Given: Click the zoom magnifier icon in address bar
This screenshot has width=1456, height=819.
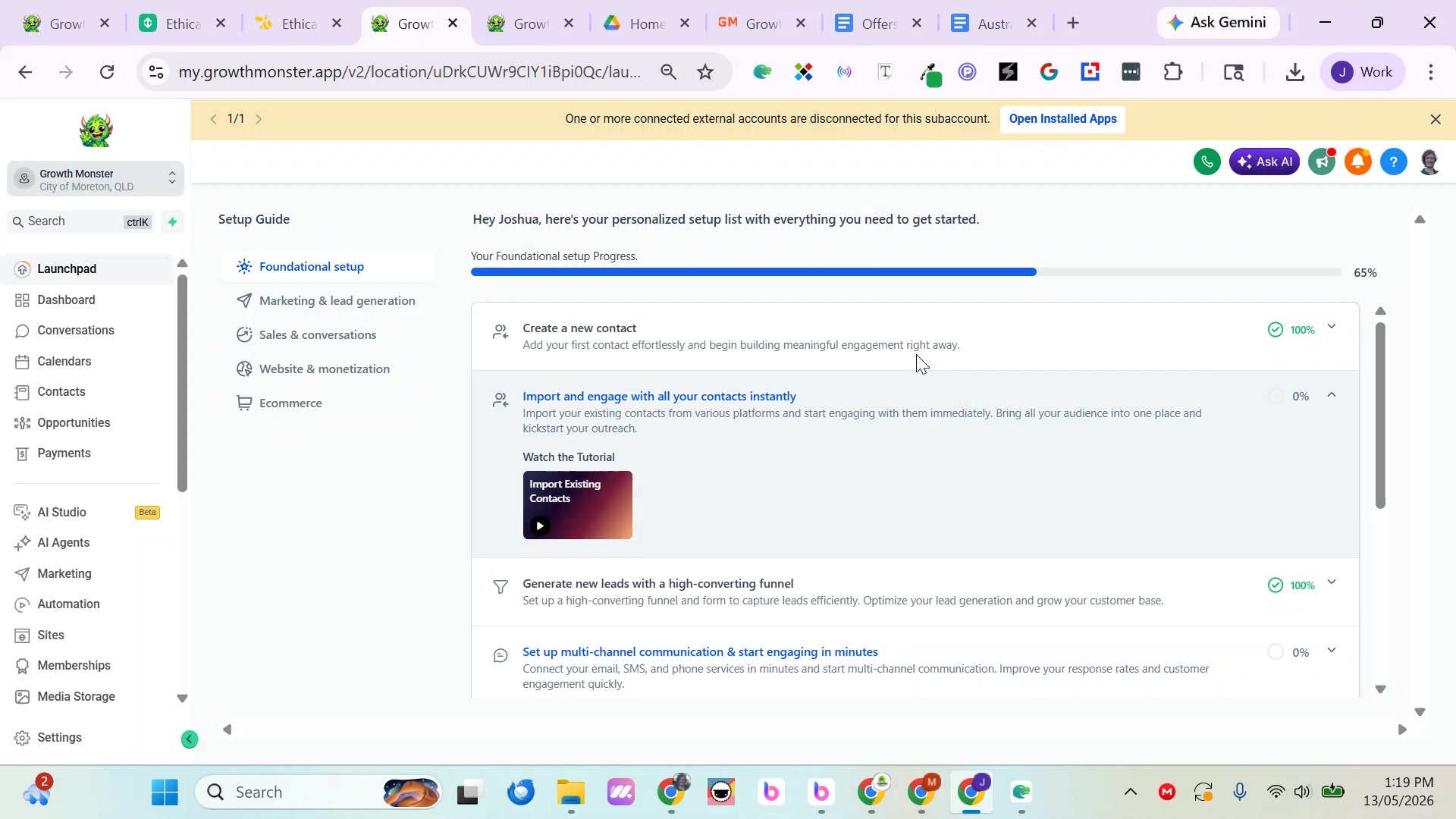Looking at the screenshot, I should [x=668, y=72].
